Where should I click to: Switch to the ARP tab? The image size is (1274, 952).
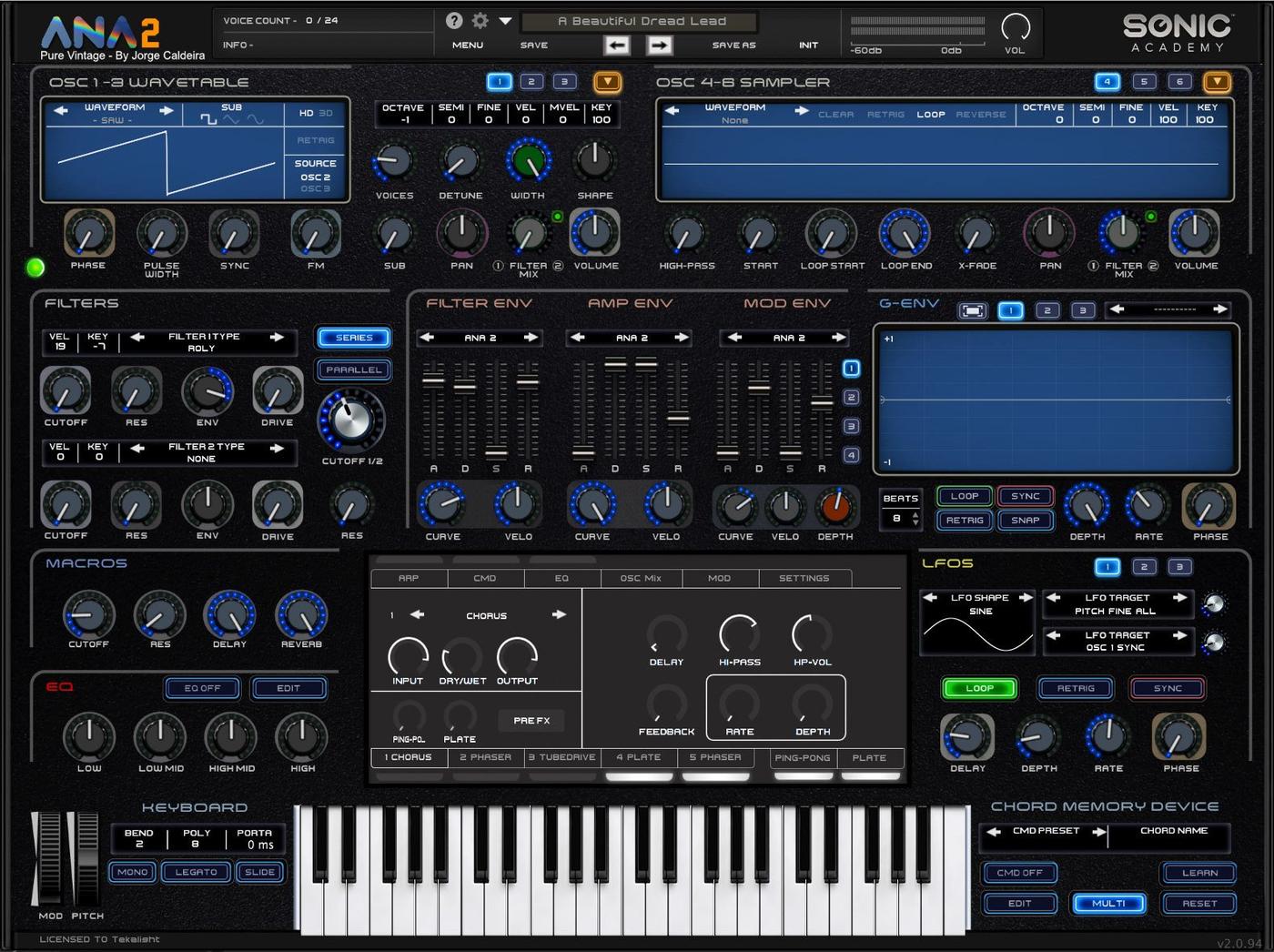[x=409, y=578]
